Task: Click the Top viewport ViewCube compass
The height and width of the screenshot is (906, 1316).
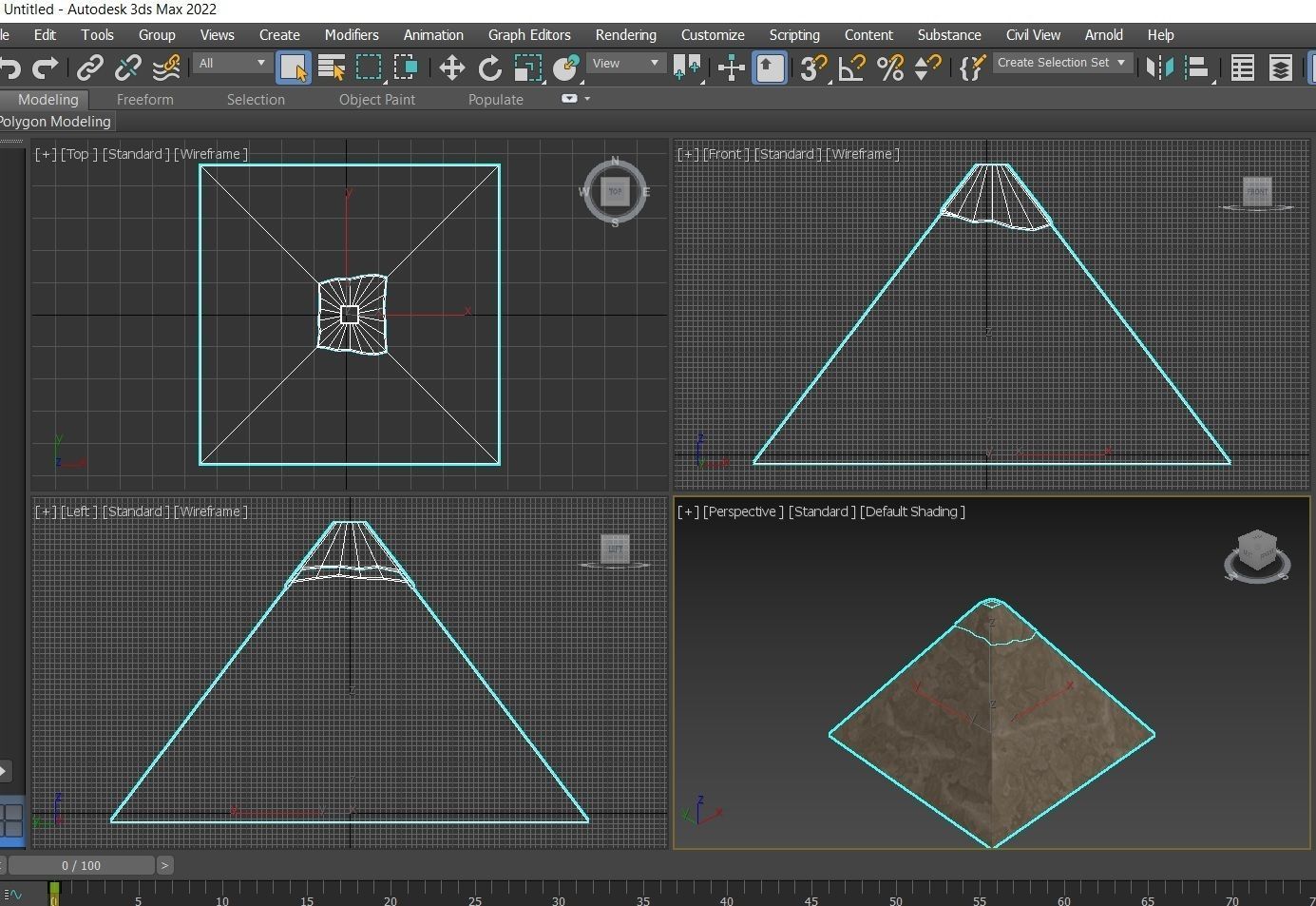Action: [x=615, y=192]
